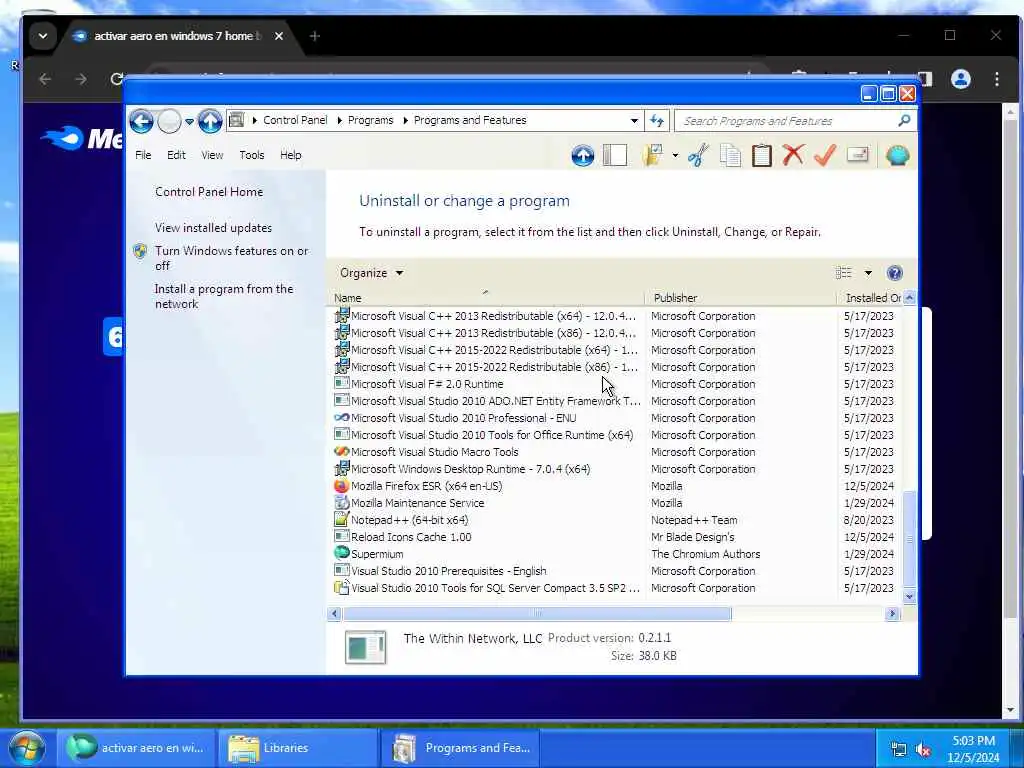The image size is (1024, 768).
Task: Open the view options dropdown arrow
Action: (868, 273)
